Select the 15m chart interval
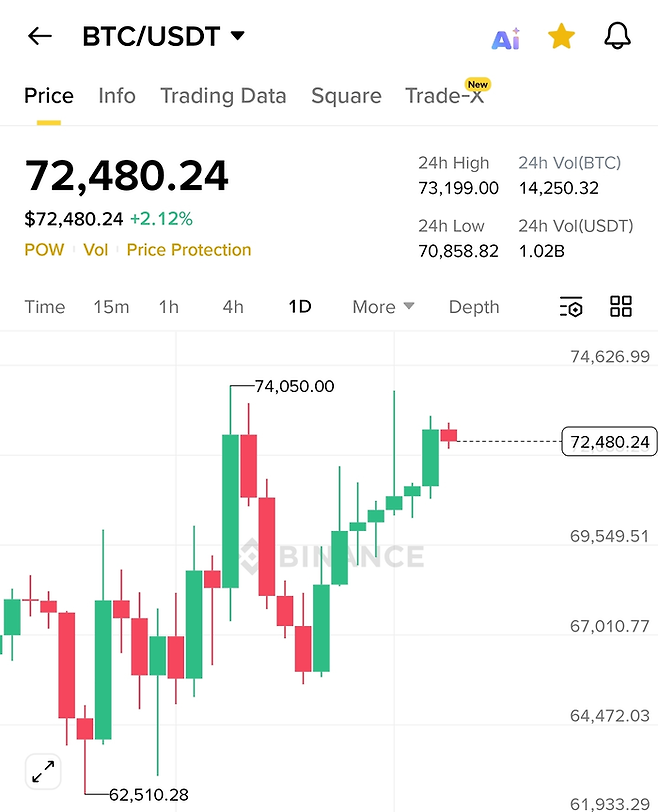This screenshot has height=812, width=658. 111,307
